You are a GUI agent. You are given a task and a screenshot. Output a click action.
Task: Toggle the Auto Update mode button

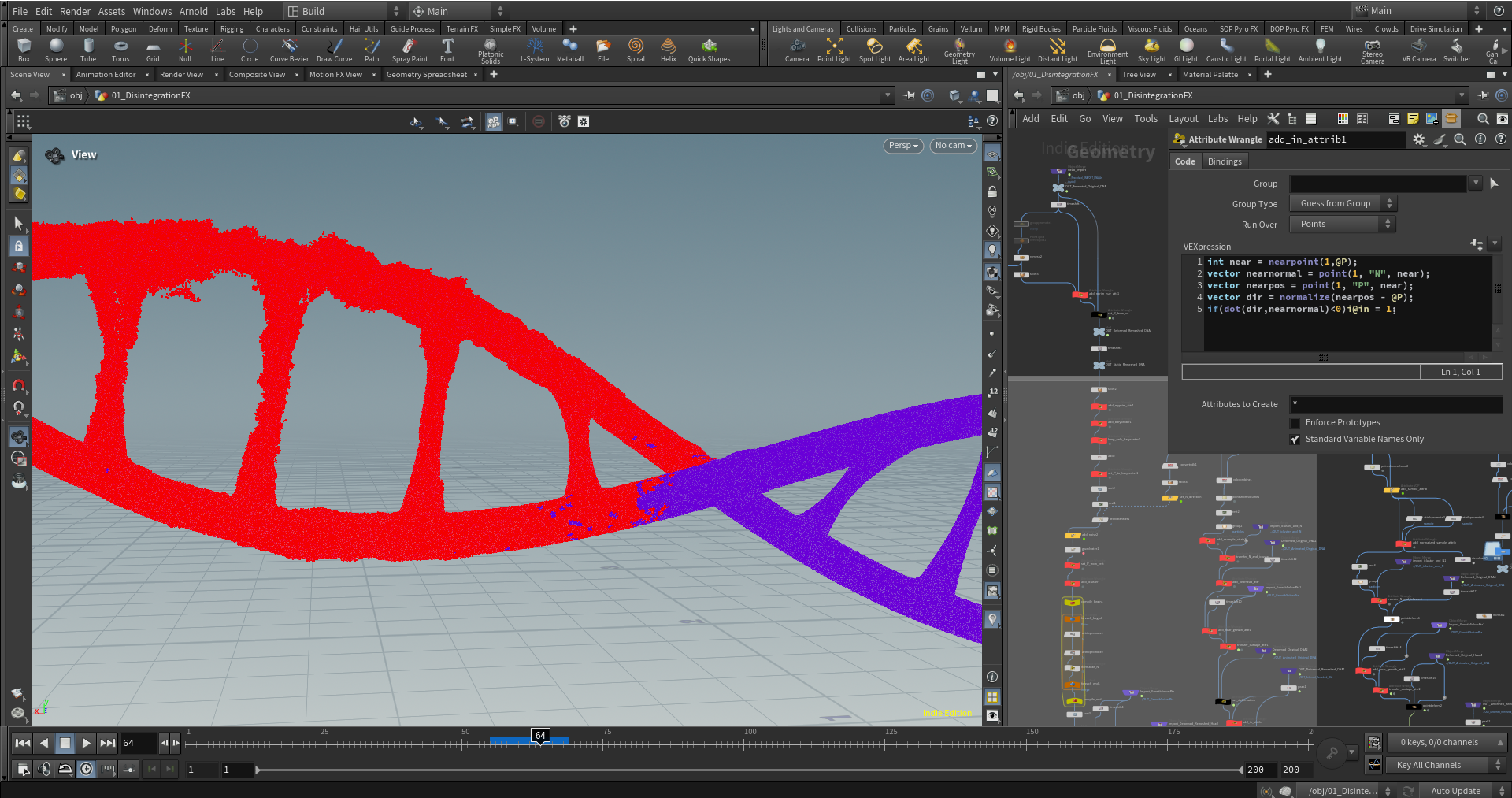click(x=1455, y=791)
